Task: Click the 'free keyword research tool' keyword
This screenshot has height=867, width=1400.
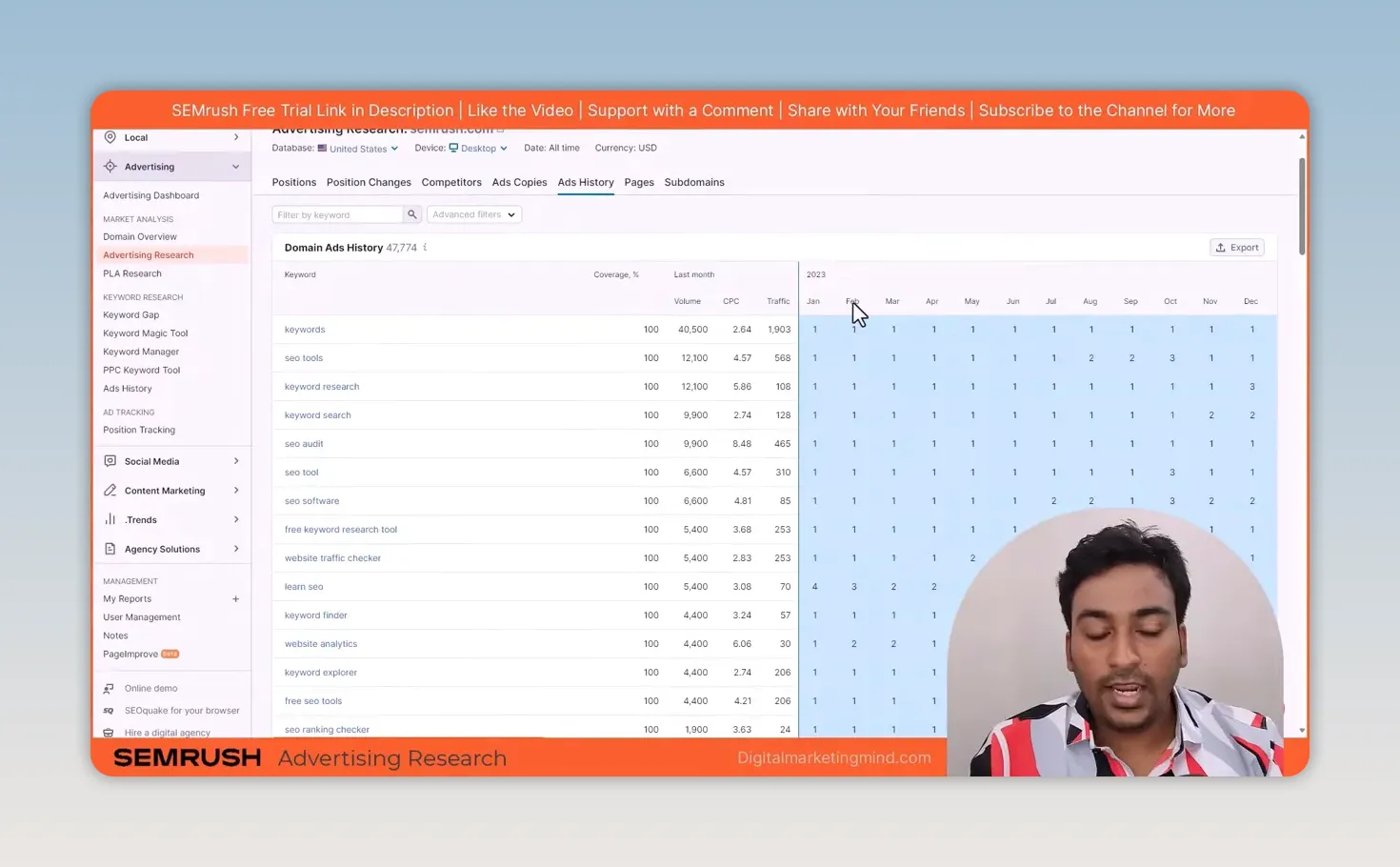Action: (341, 530)
